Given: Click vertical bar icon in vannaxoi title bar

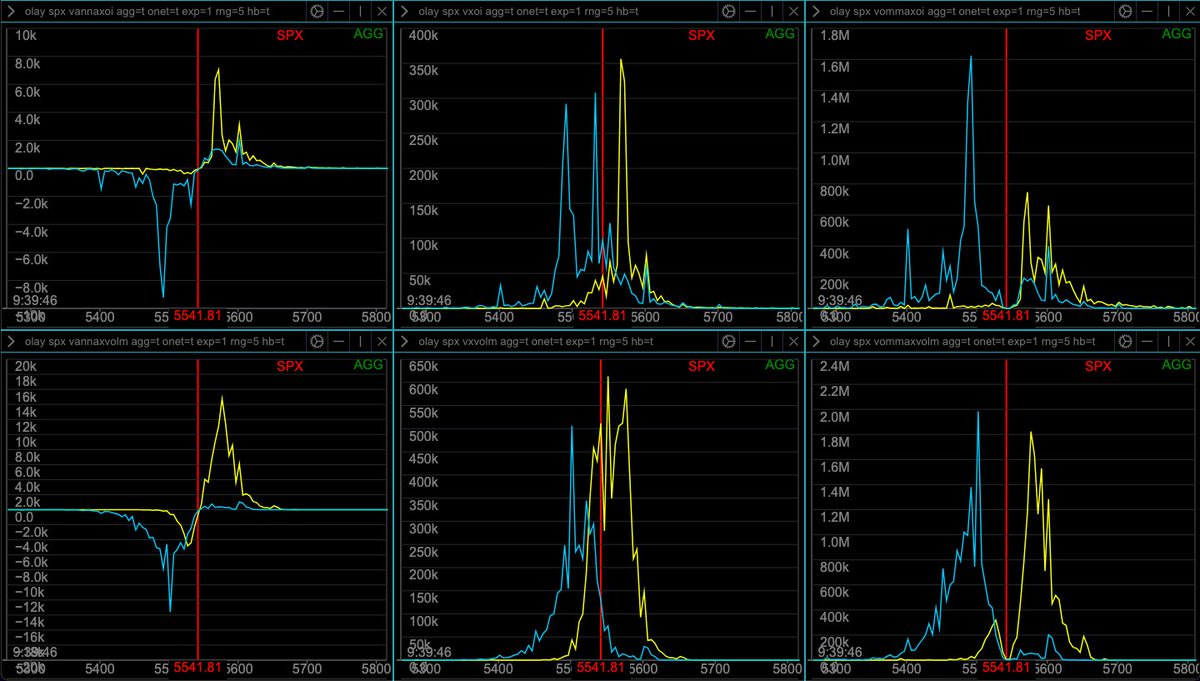Looking at the screenshot, I should tap(360, 12).
